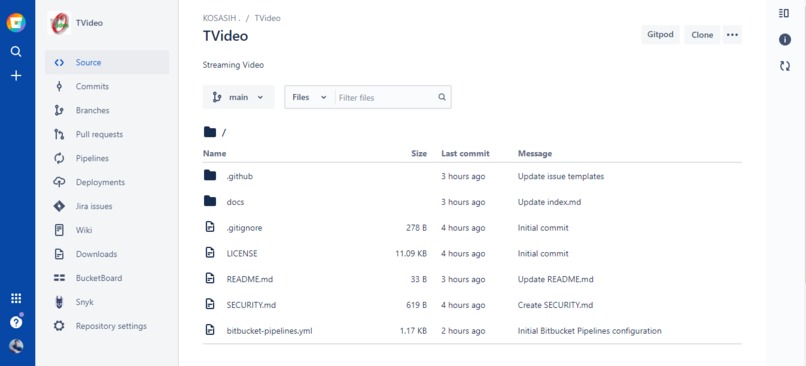Click the Create SECURITY.md commit message
This screenshot has height=366, width=806.
click(555, 305)
